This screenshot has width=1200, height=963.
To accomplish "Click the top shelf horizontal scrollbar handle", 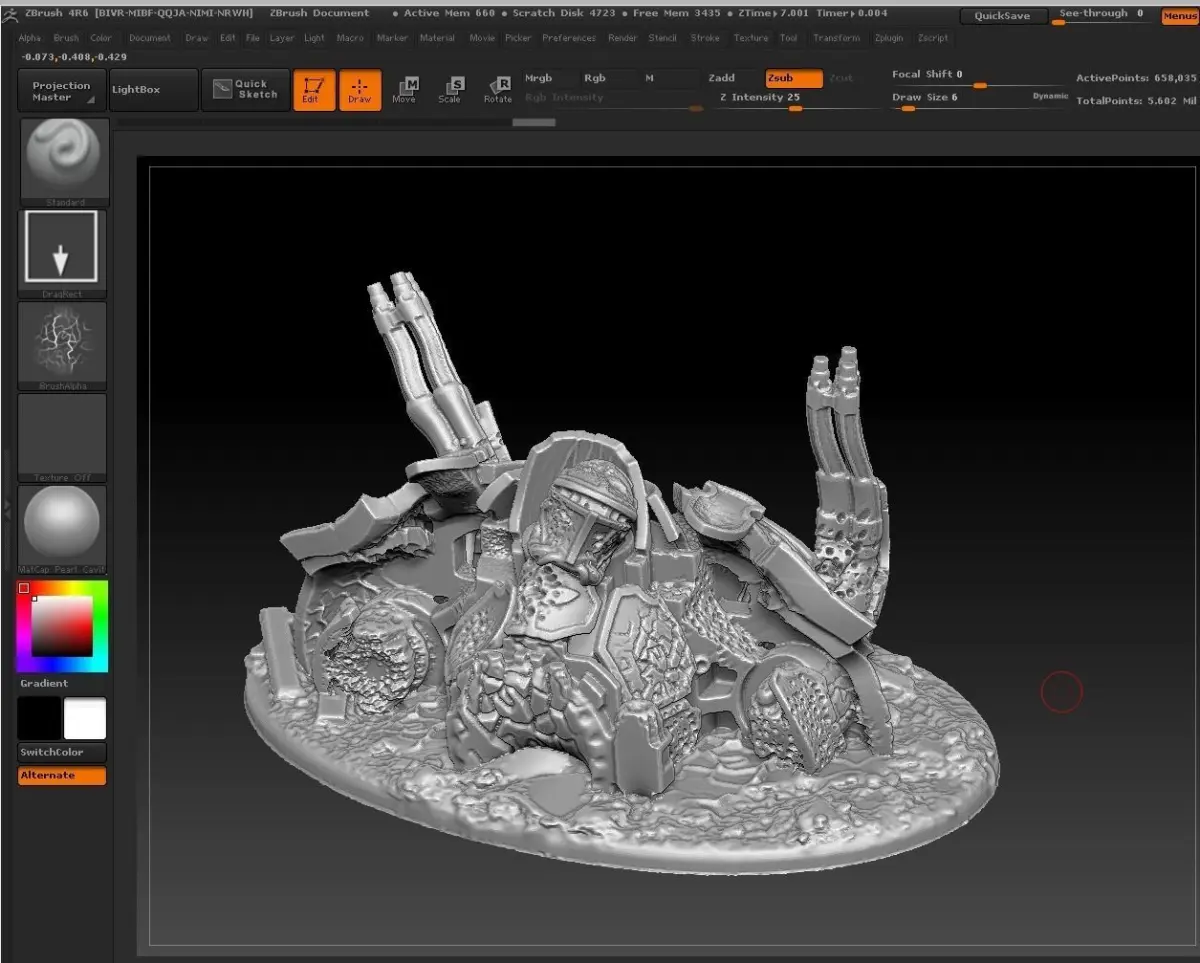I will tap(534, 123).
